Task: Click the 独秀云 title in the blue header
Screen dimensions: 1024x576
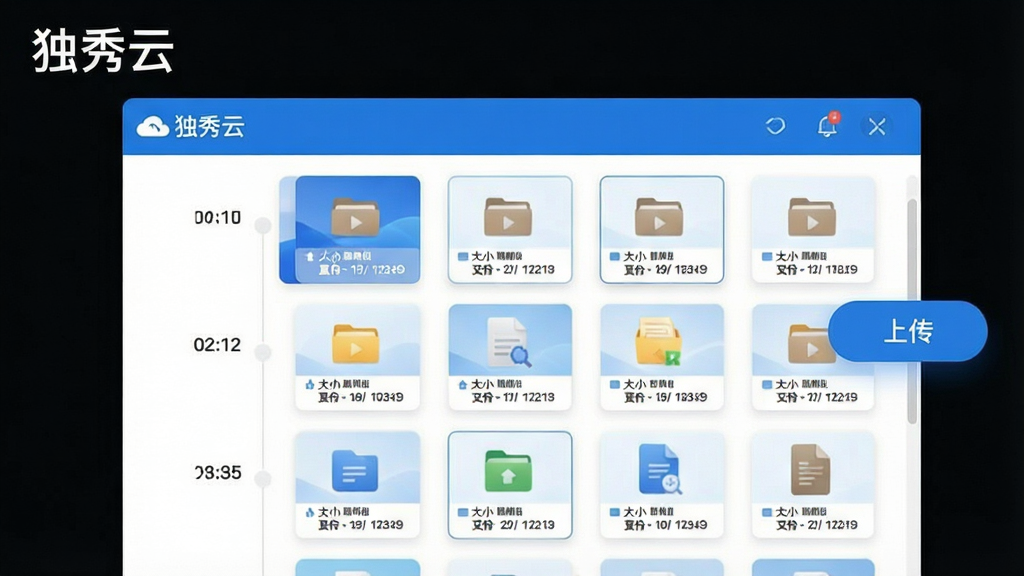Action: (x=210, y=127)
